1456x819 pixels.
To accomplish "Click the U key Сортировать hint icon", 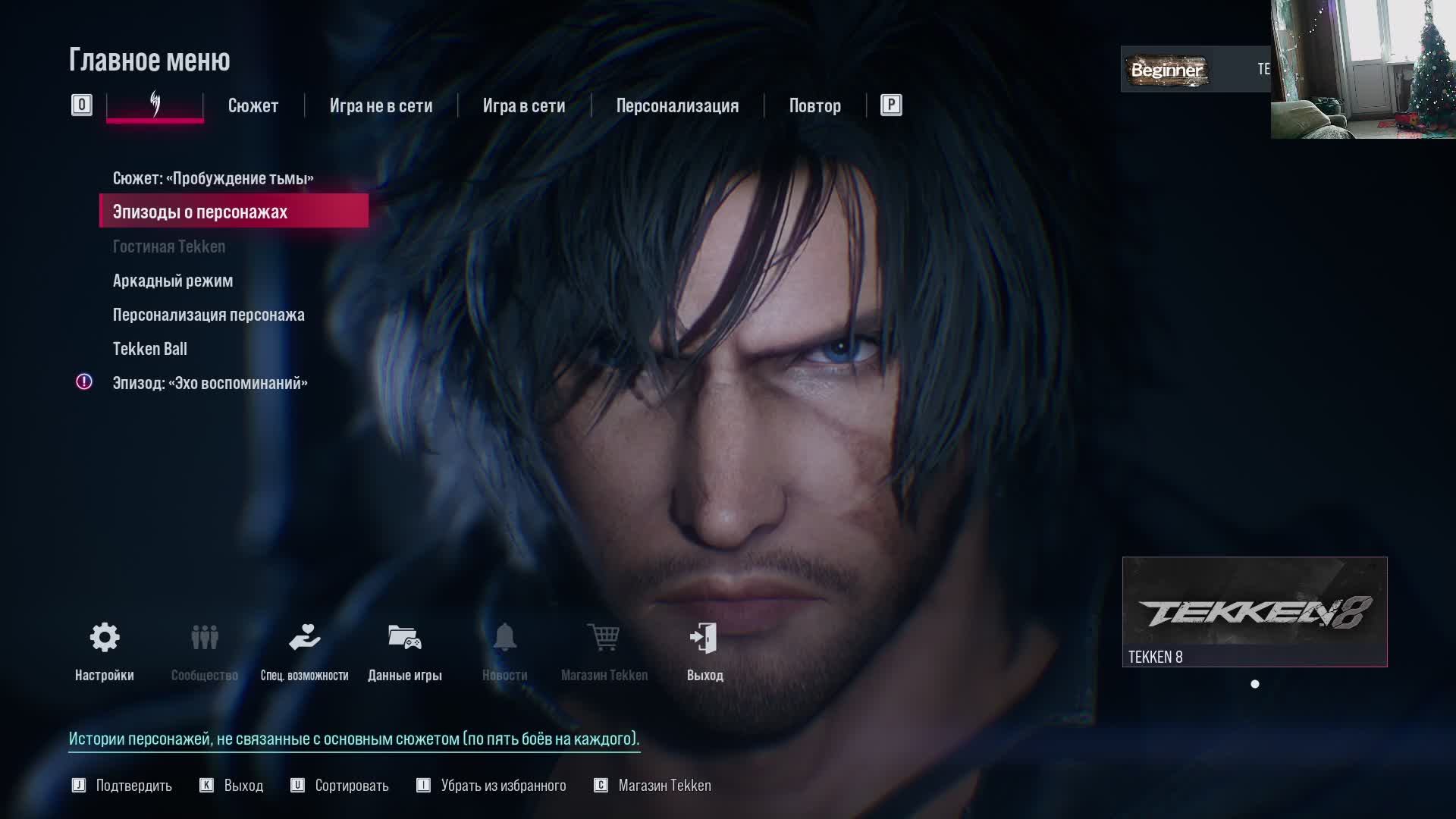I will [x=298, y=786].
